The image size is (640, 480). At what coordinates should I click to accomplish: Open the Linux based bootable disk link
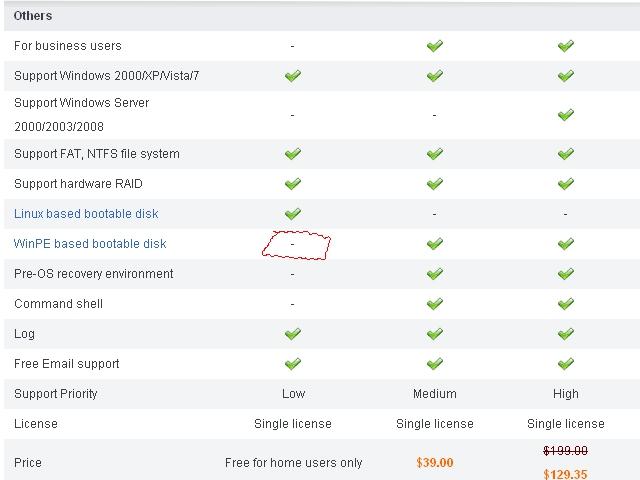[x=86, y=214]
